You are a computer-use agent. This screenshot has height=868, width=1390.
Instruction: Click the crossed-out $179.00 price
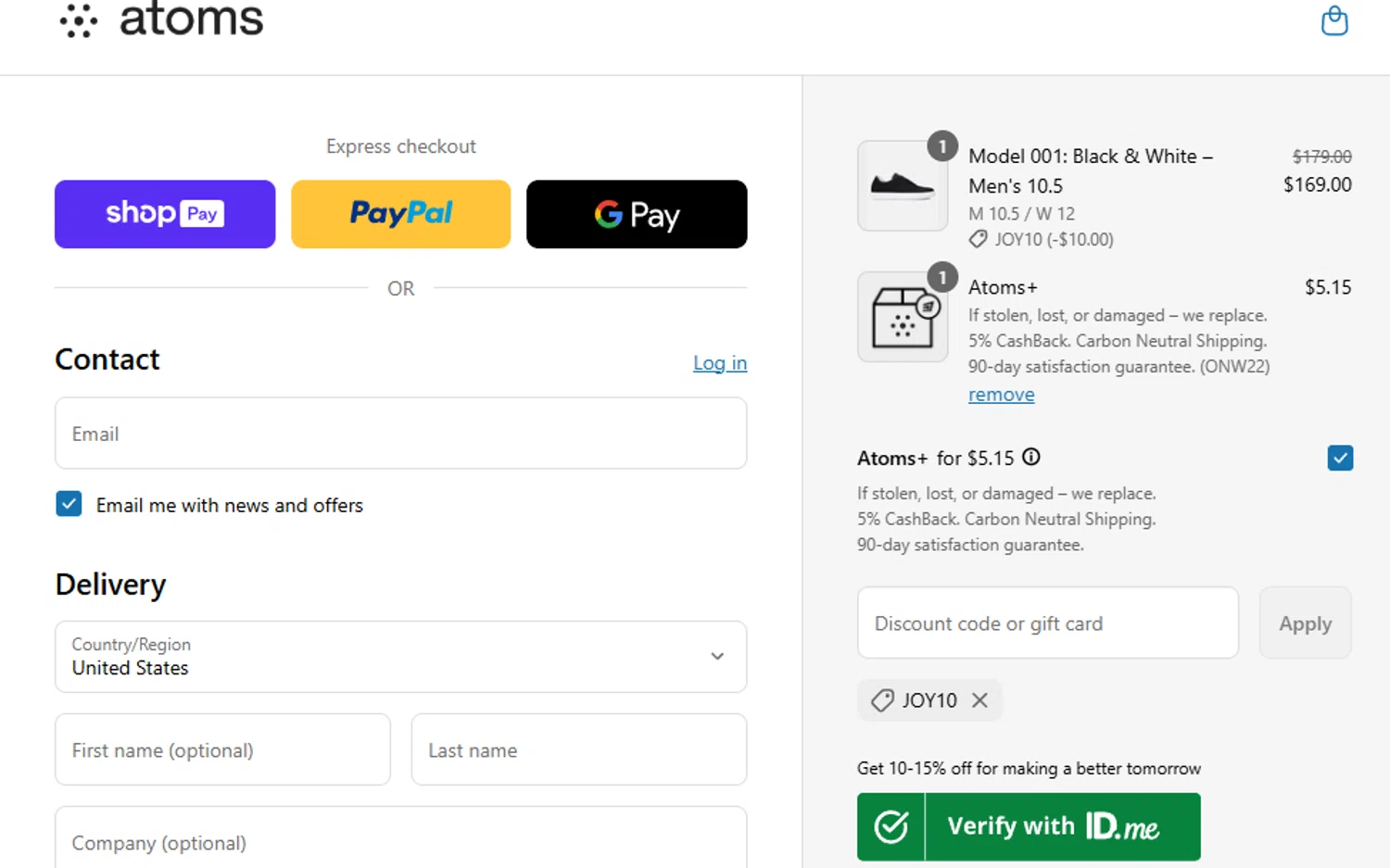coord(1321,157)
